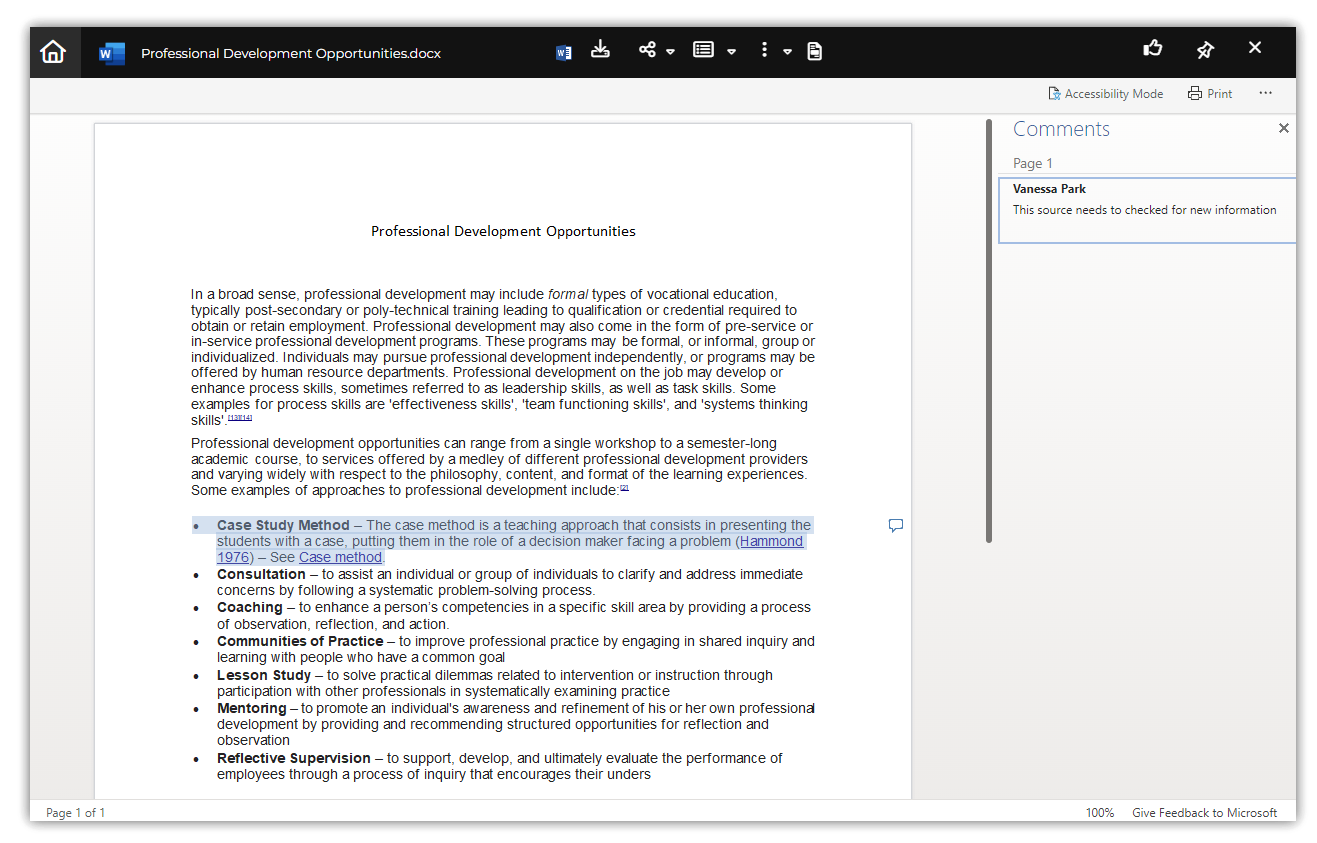Expand the vertical dots dropdown arrow

click(787, 52)
